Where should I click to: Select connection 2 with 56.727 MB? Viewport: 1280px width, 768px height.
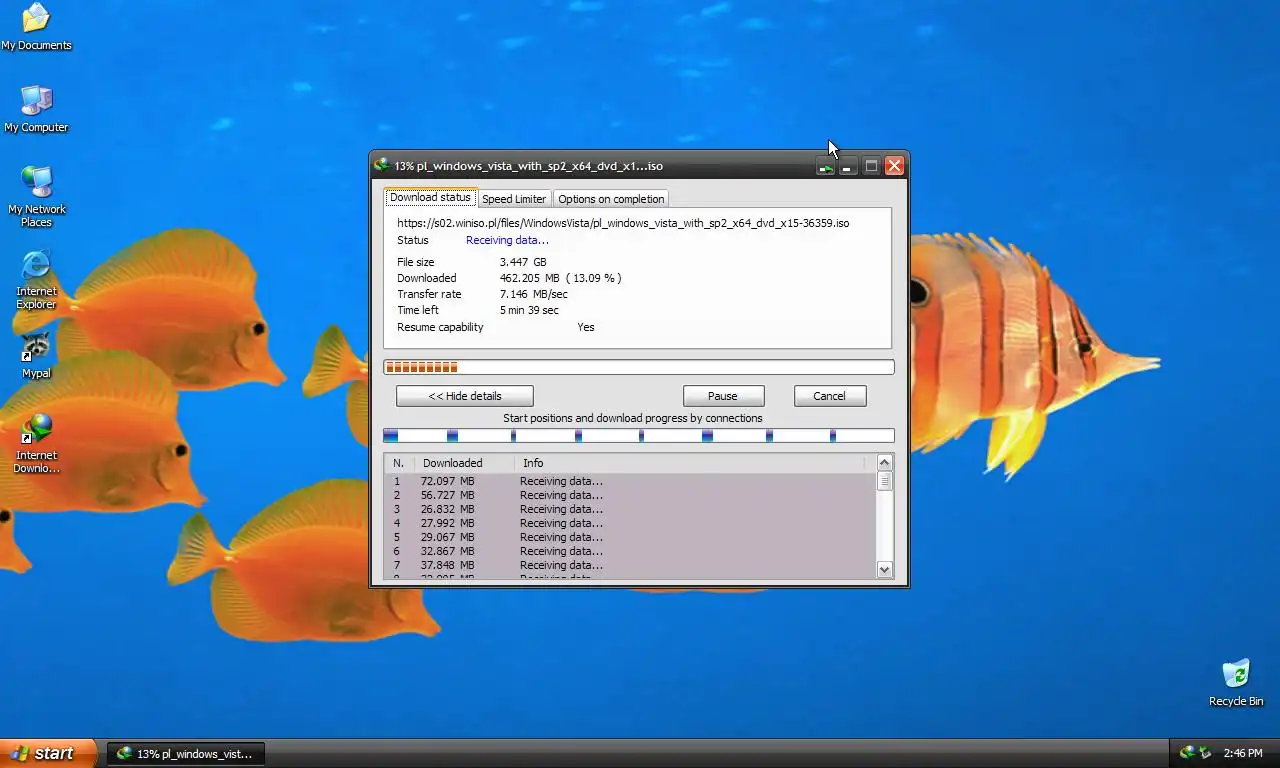click(x=630, y=495)
